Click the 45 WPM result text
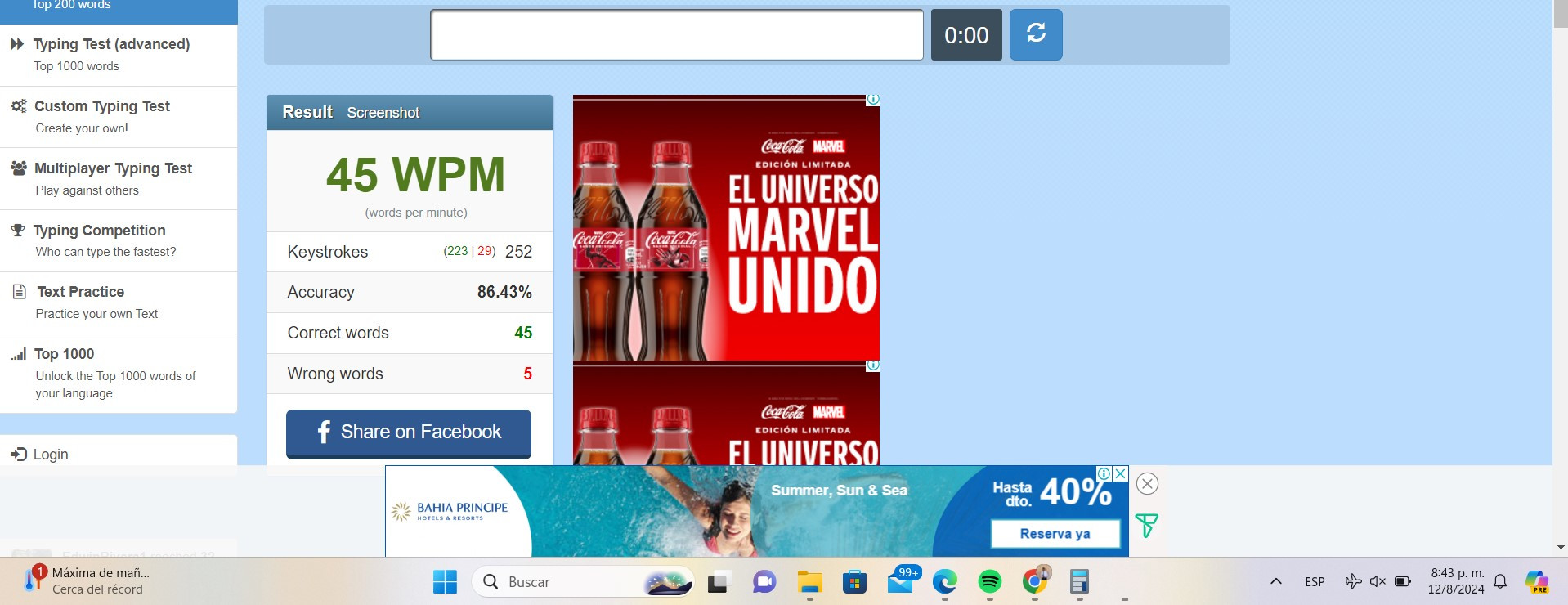 coord(416,174)
